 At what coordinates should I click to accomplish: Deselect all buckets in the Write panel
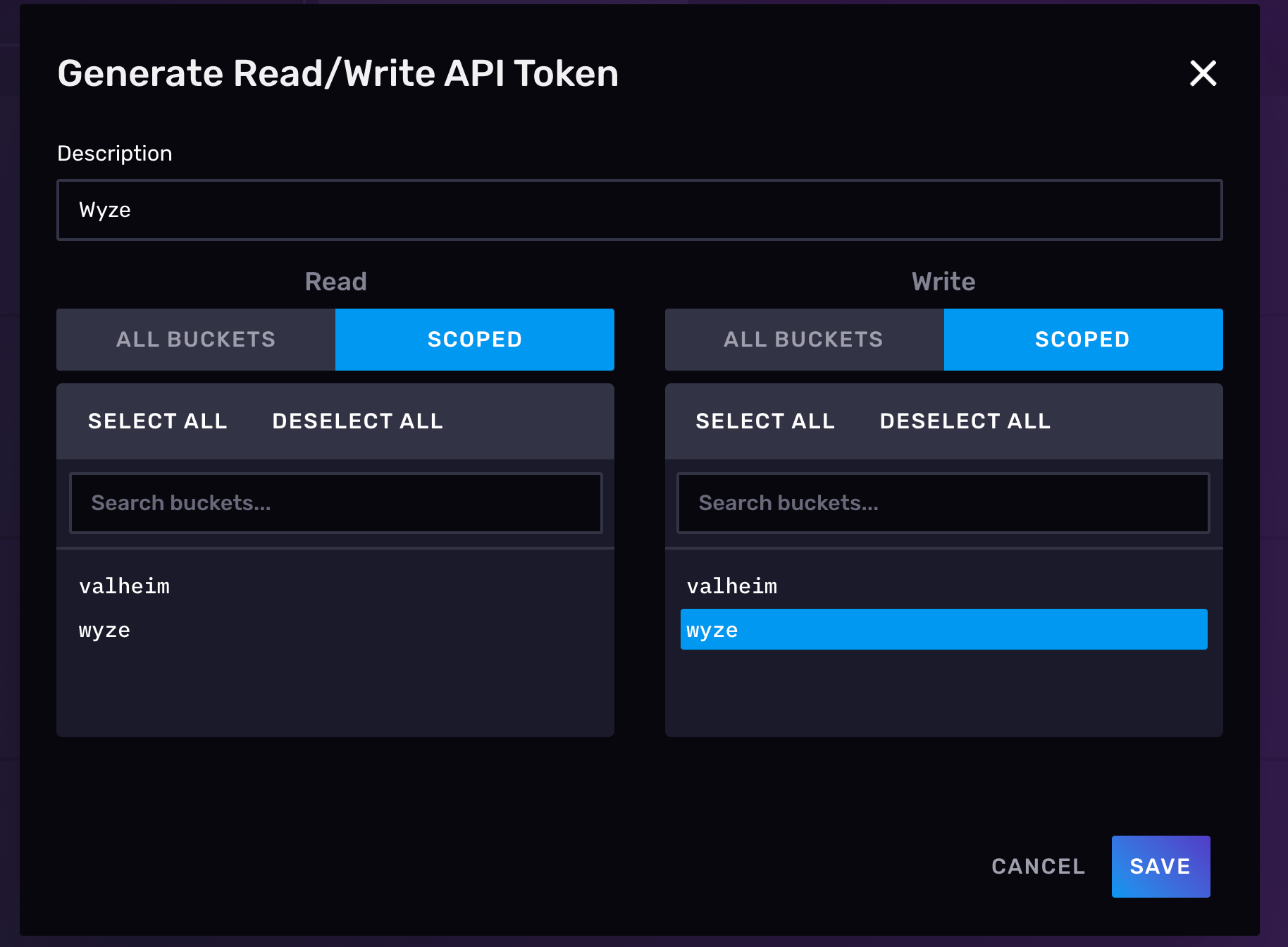[x=965, y=421]
